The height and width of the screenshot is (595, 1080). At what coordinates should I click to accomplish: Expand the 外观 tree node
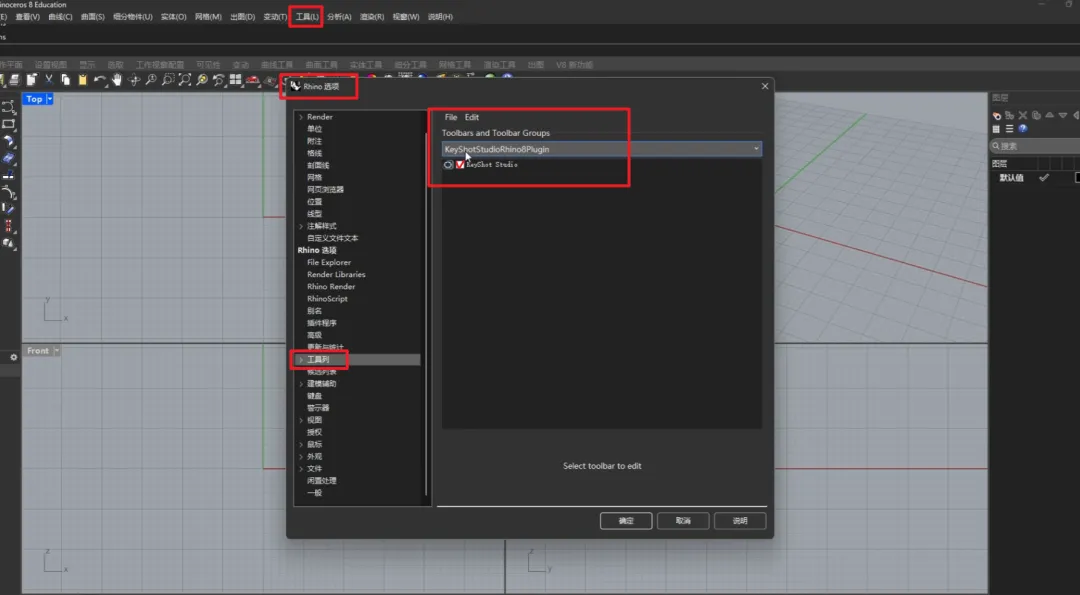pos(300,457)
